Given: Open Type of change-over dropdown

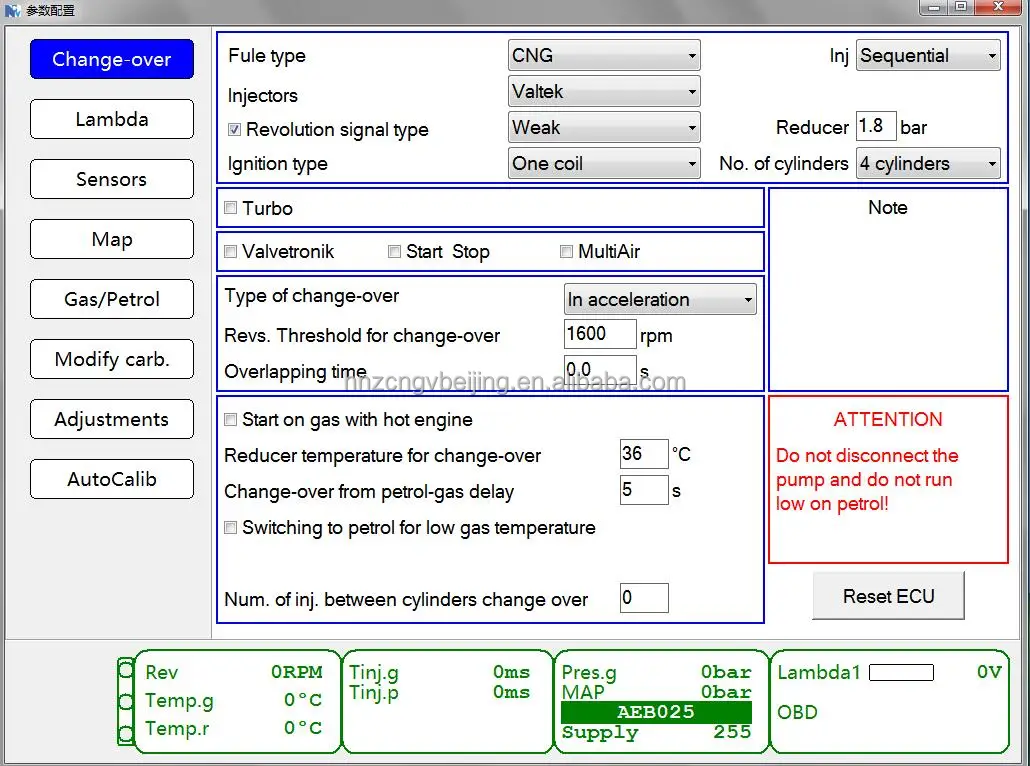Looking at the screenshot, I should pos(660,300).
